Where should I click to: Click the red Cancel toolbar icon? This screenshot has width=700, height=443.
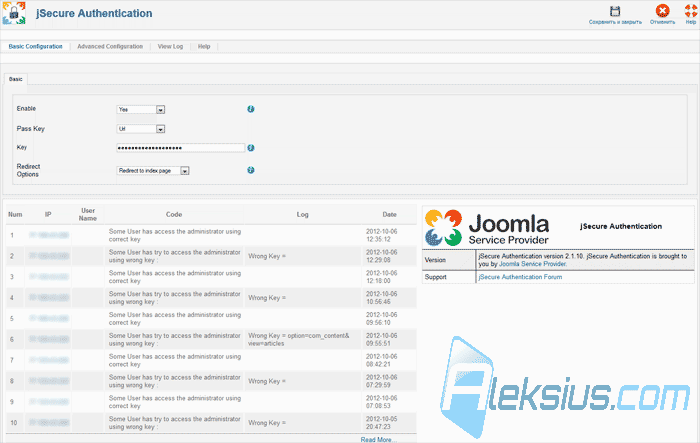tap(662, 11)
